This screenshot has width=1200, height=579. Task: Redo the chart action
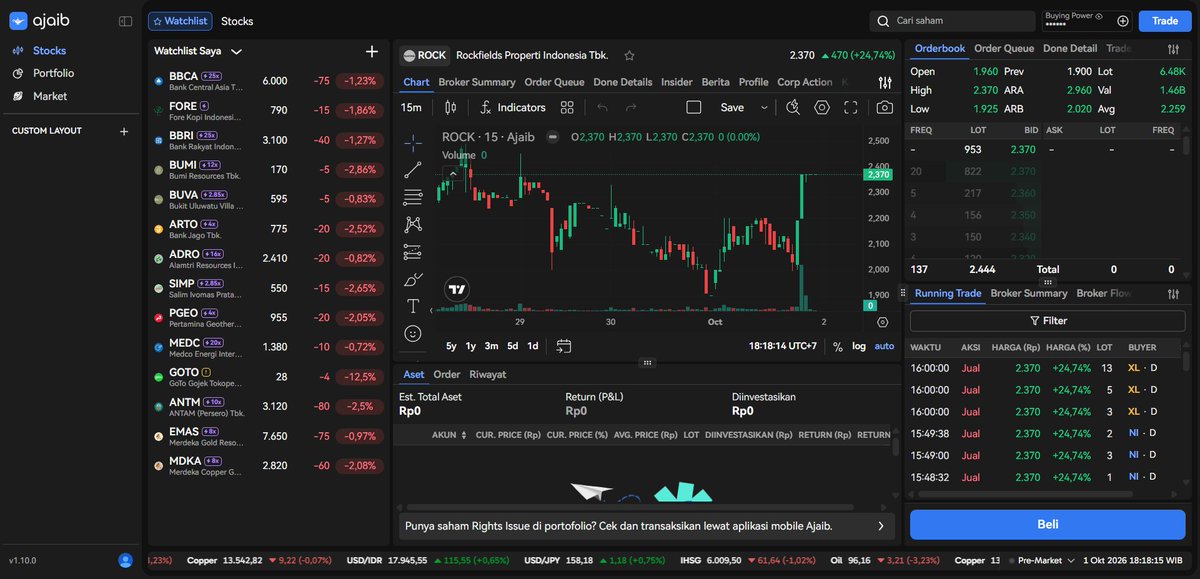631,107
